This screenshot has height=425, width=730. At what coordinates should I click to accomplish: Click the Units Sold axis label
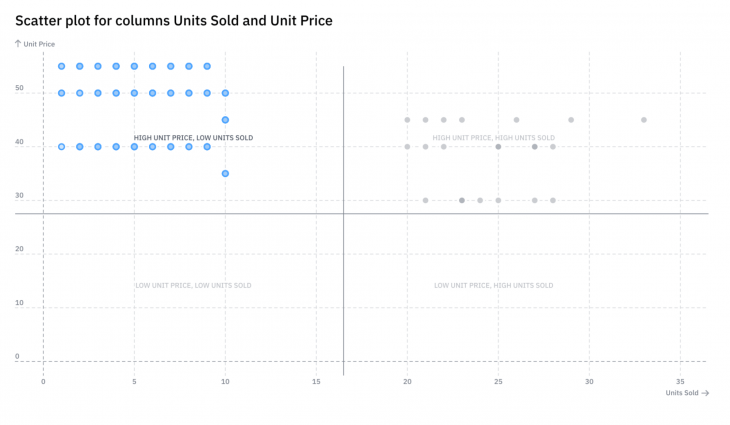click(x=682, y=393)
